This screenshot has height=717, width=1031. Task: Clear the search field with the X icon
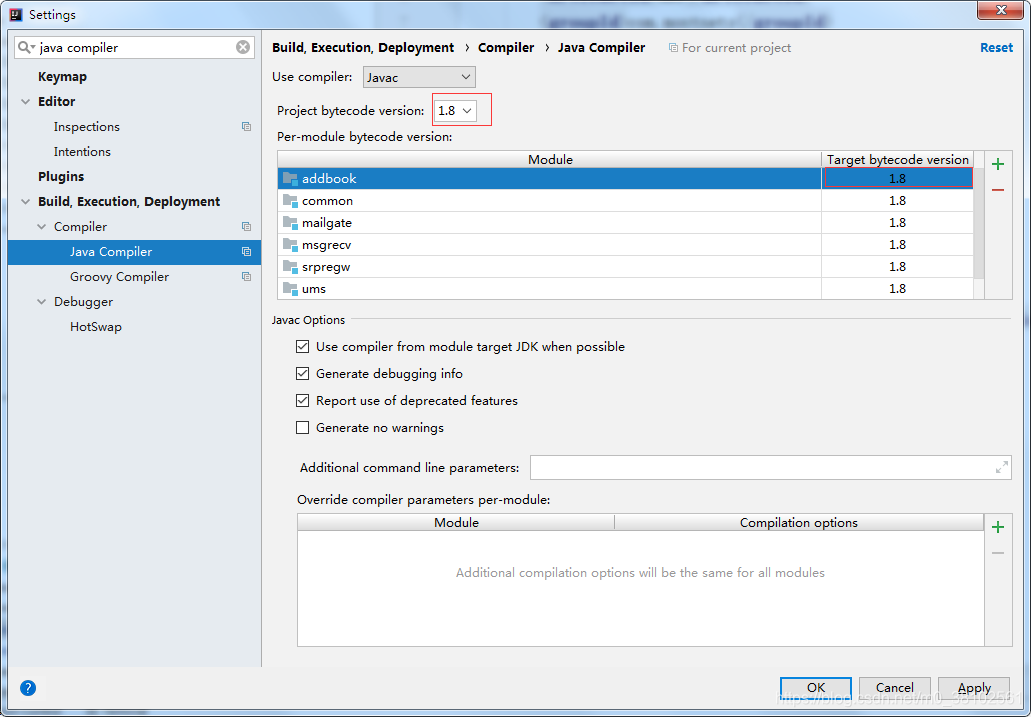coord(243,47)
